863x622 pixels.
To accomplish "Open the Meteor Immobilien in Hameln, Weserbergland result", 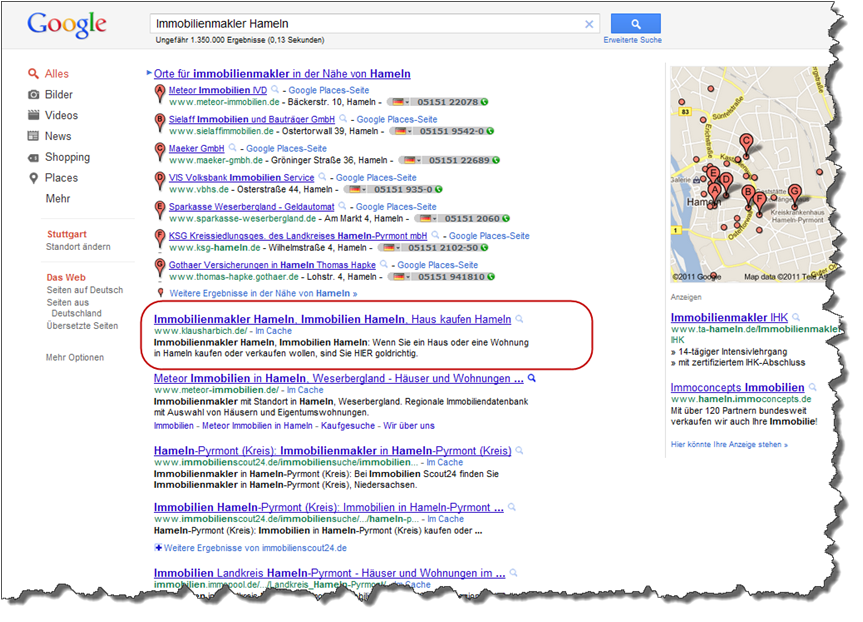I will click(x=338, y=379).
